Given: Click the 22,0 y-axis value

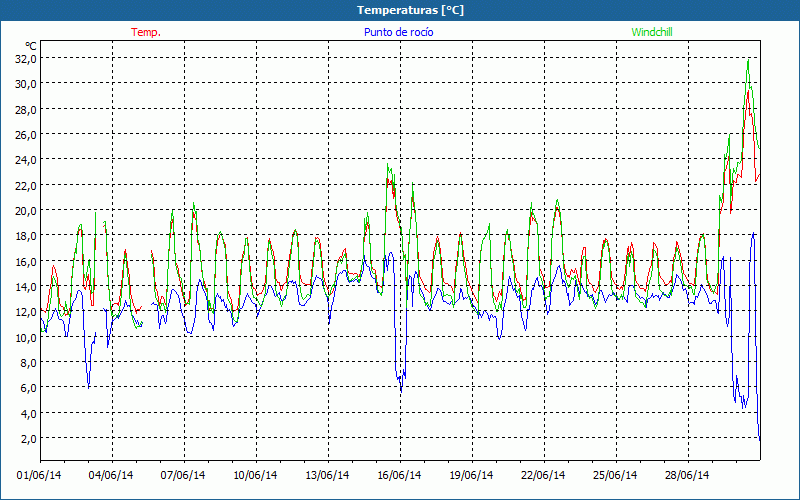Looking at the screenshot, I should point(27,185).
